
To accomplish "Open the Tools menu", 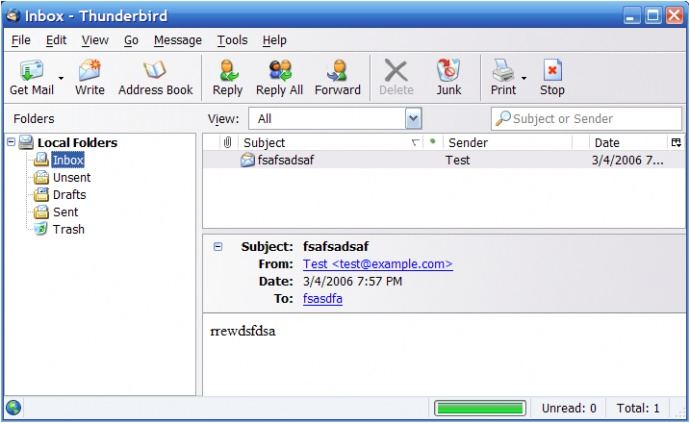I will click(232, 40).
